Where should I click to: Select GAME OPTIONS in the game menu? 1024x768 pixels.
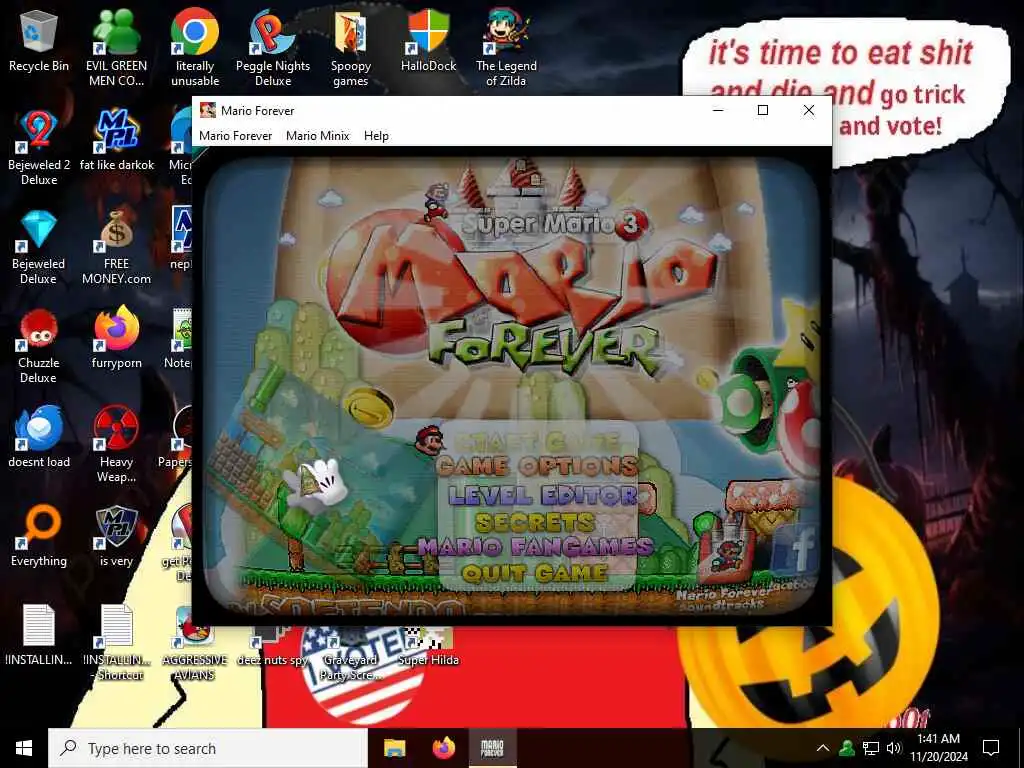point(536,466)
